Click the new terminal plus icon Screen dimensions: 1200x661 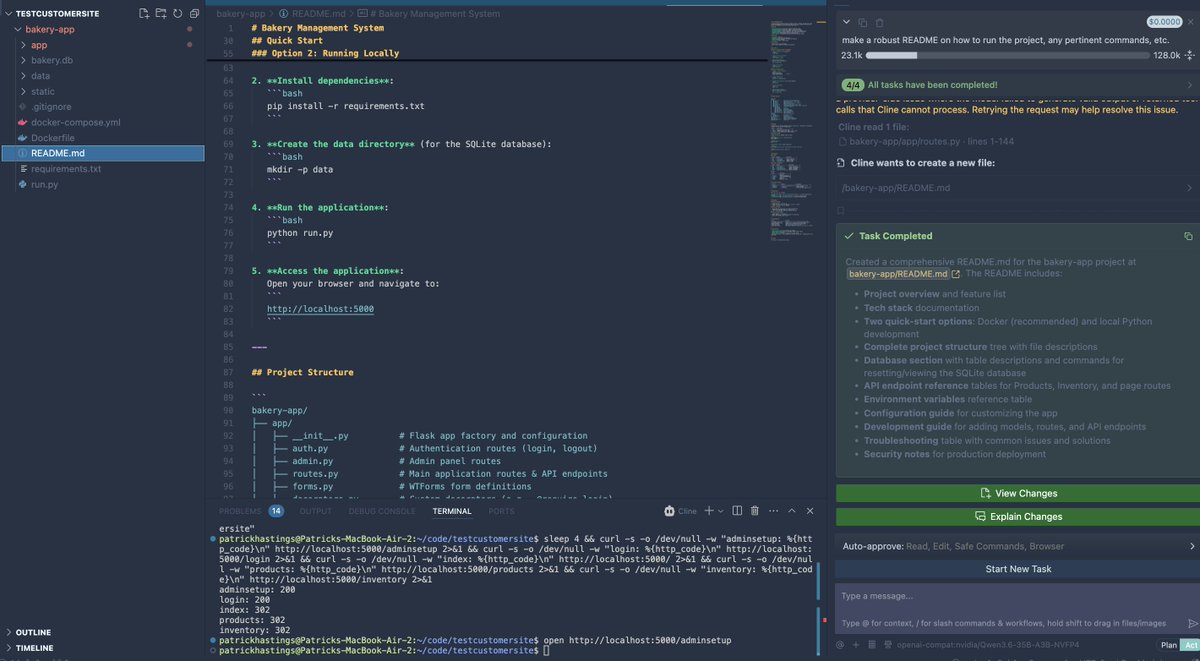[x=709, y=511]
